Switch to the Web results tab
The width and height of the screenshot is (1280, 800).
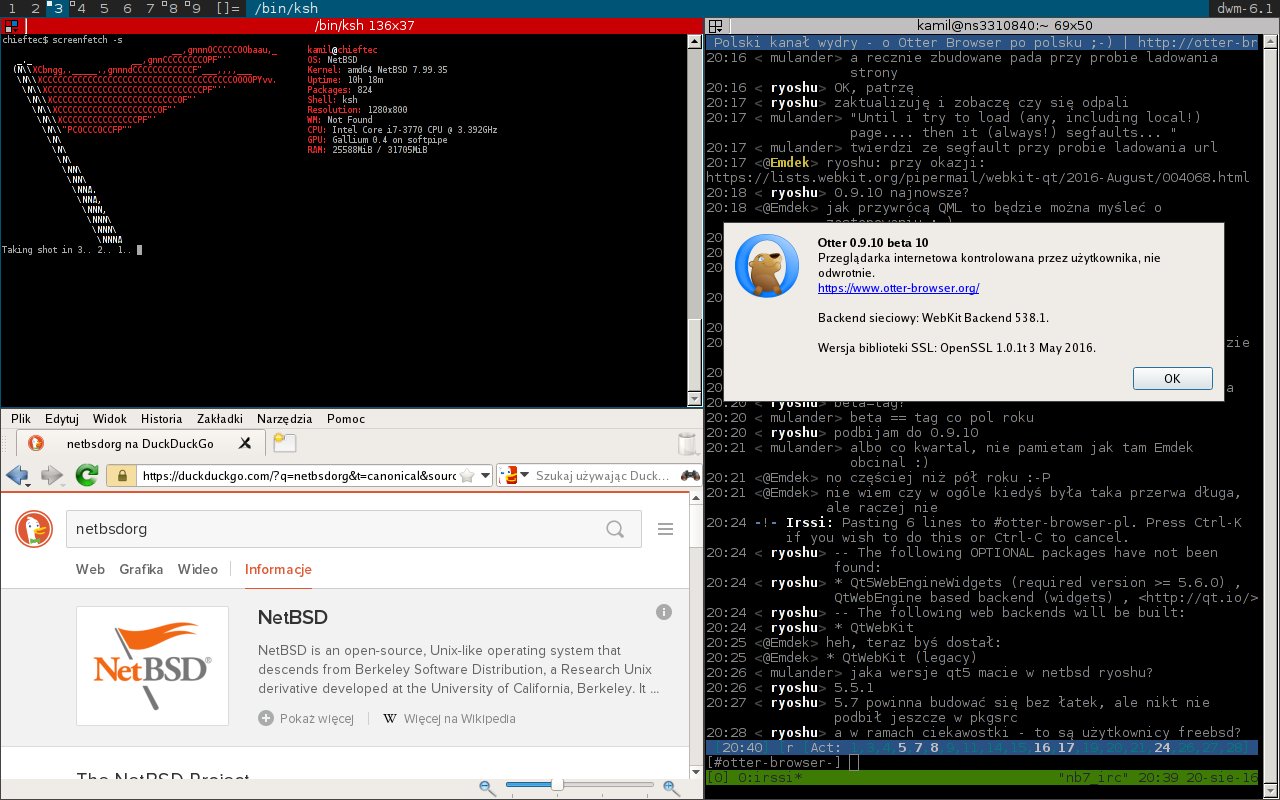click(x=90, y=569)
